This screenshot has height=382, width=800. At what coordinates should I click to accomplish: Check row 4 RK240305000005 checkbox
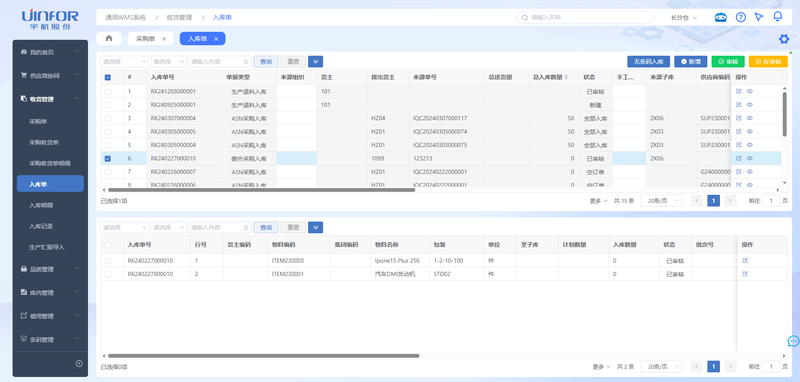pyautogui.click(x=107, y=131)
